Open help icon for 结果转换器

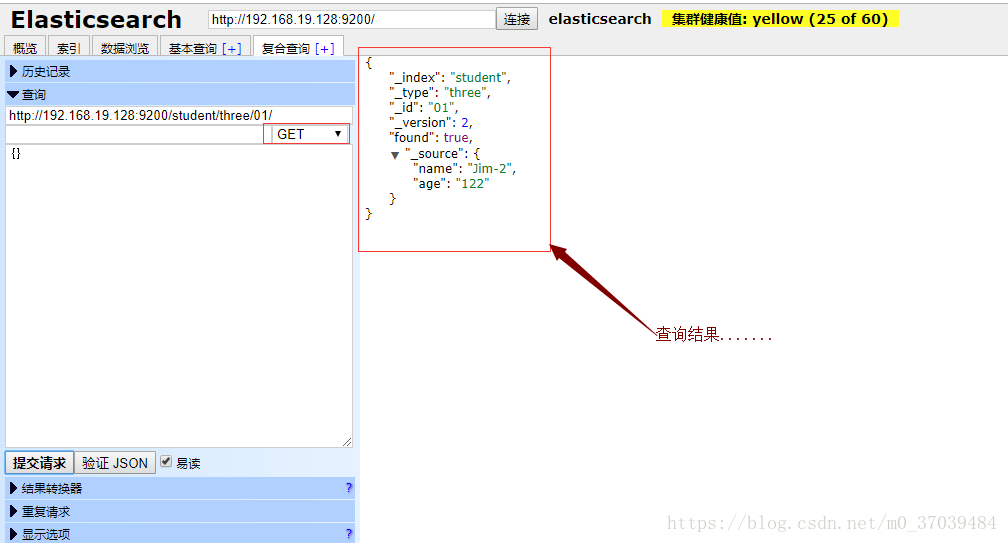pos(348,488)
